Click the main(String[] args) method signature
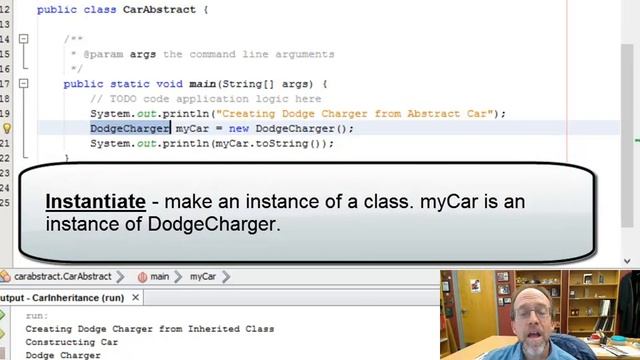Viewport: 640px width, 360px height. [x=251, y=84]
